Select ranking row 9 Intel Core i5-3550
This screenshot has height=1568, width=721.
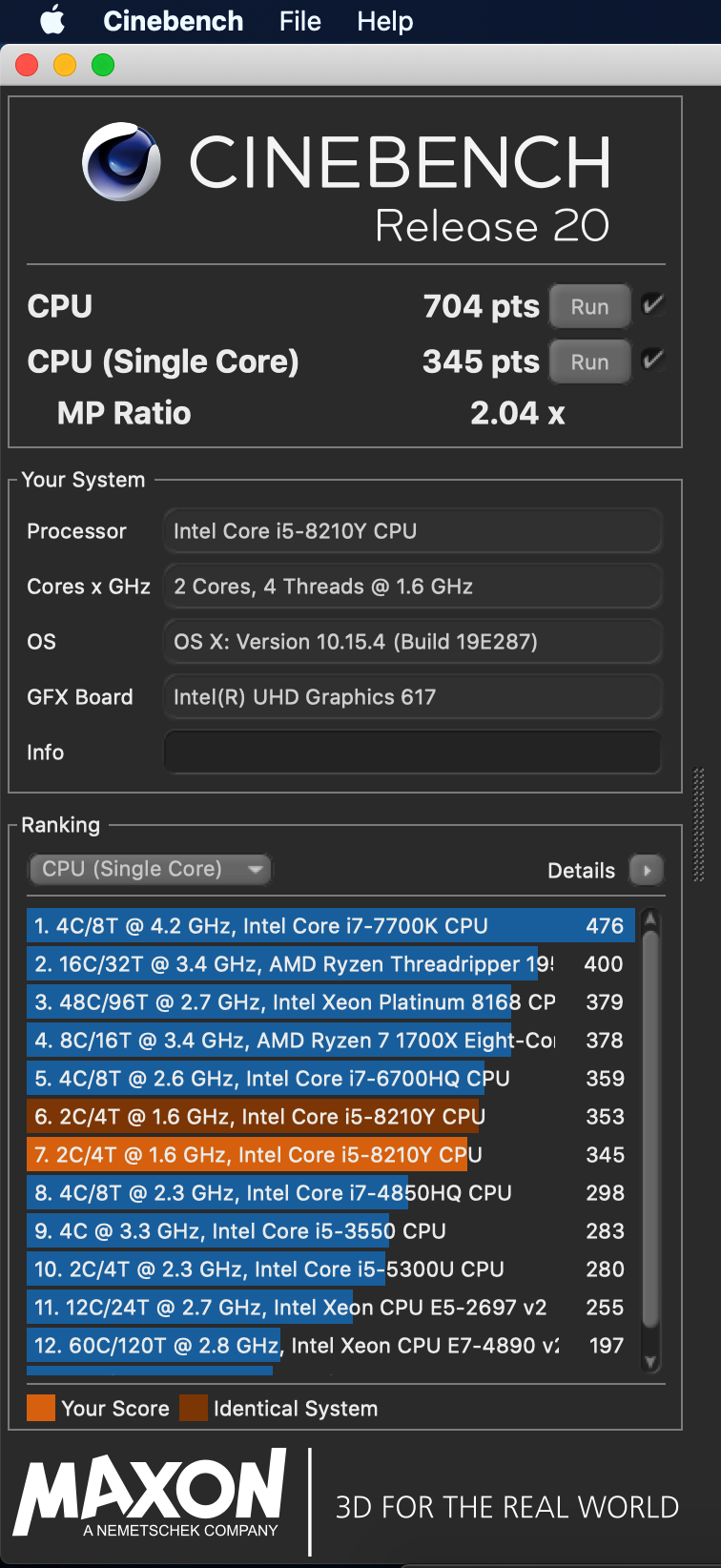click(330, 1230)
